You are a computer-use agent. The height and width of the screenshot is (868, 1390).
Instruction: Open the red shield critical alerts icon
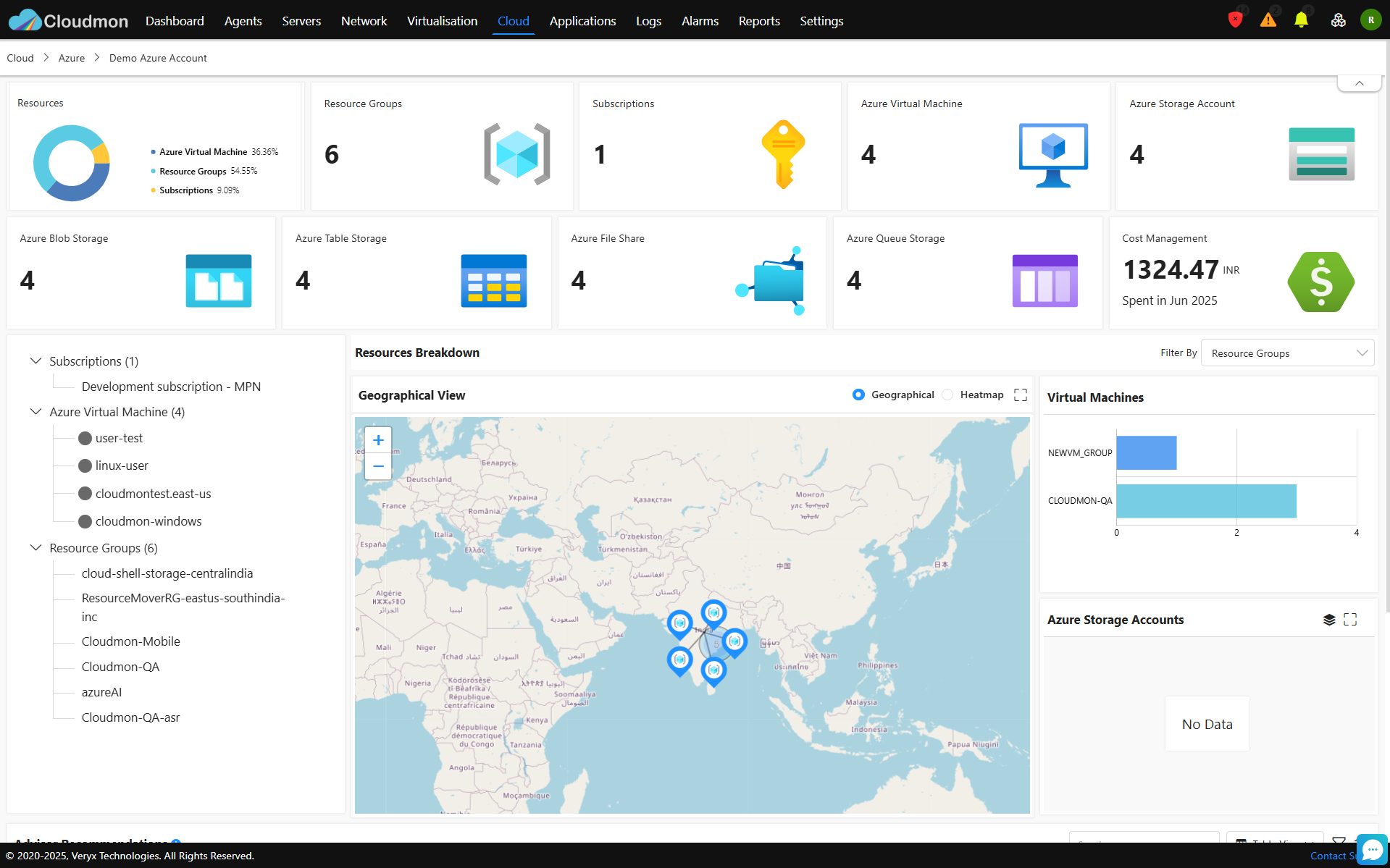coord(1236,20)
